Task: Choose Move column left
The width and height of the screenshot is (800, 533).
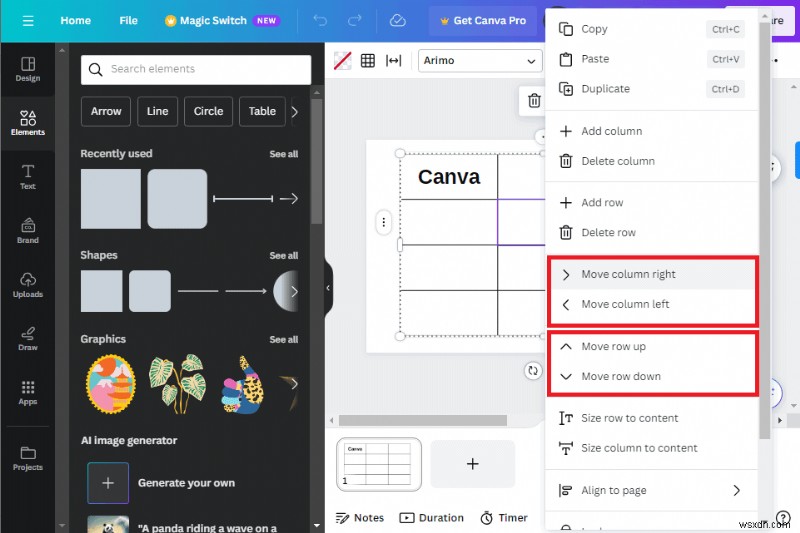Action: 652,304
